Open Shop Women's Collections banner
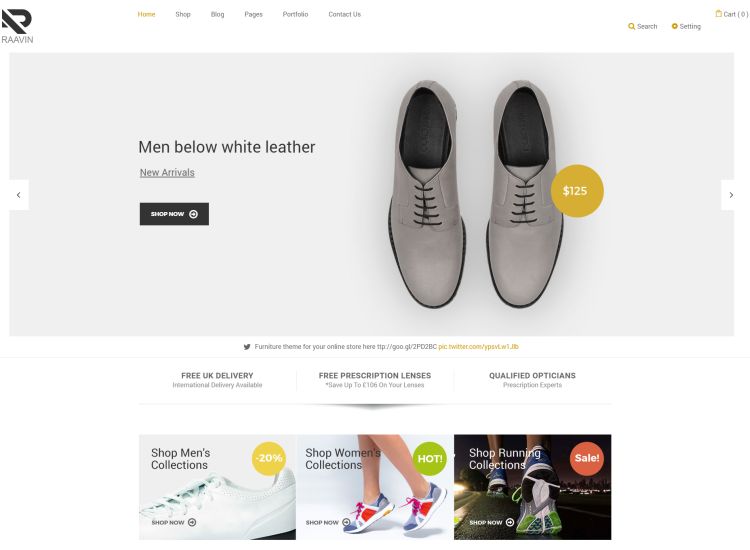This screenshot has height=550, width=750. 375,487
